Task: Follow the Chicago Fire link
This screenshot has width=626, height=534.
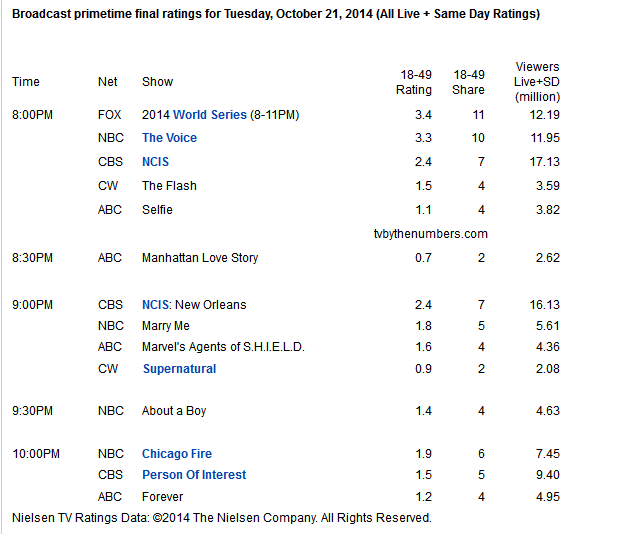Action: [177, 454]
